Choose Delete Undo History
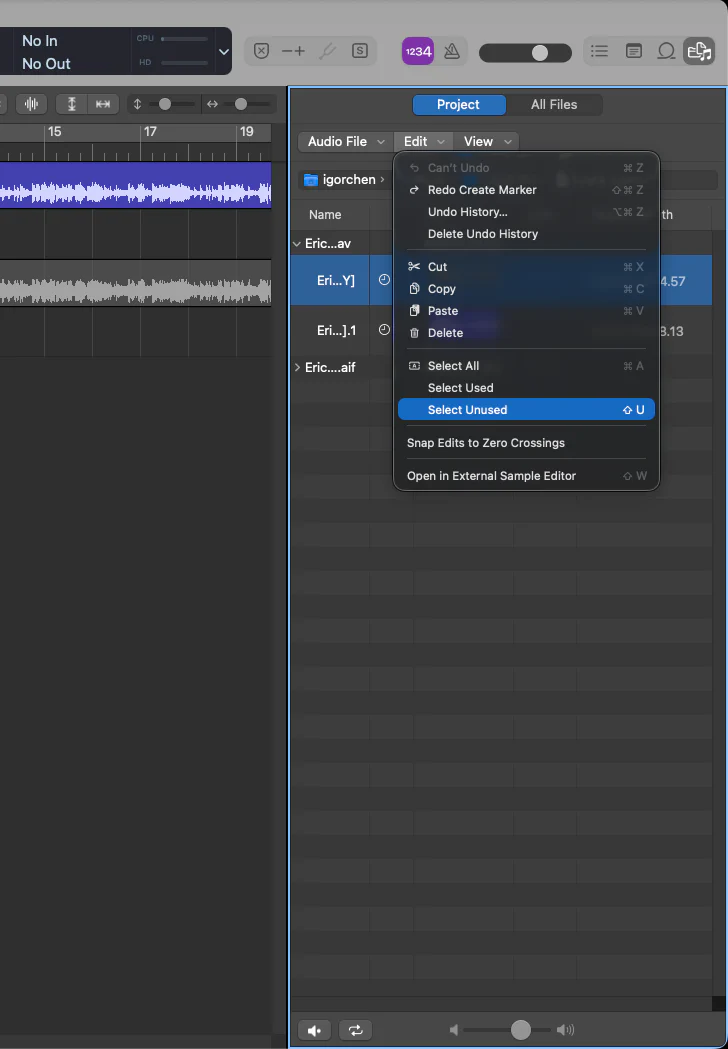 [526, 234]
